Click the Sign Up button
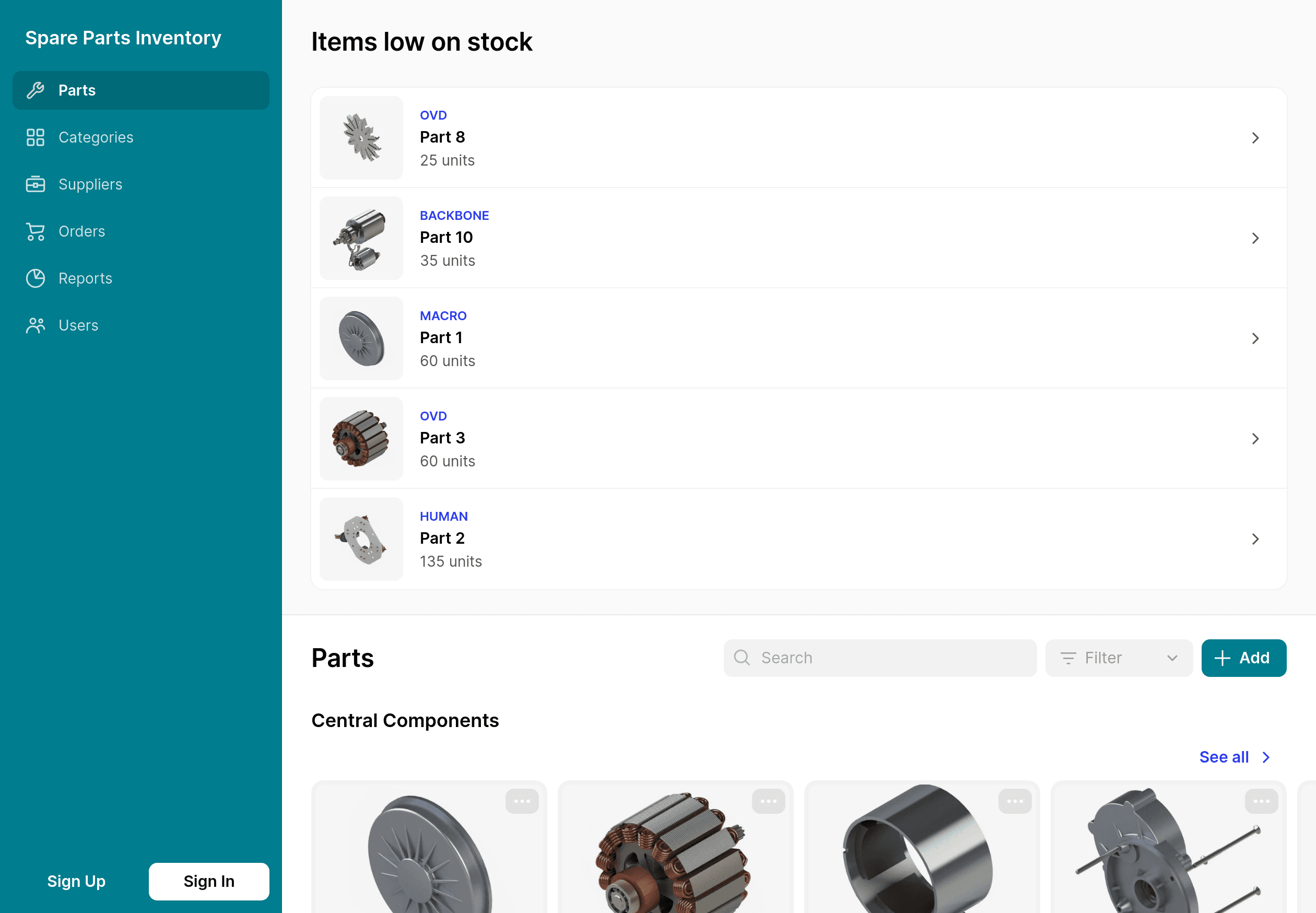Screen dimensions: 1316x913 tap(76, 881)
